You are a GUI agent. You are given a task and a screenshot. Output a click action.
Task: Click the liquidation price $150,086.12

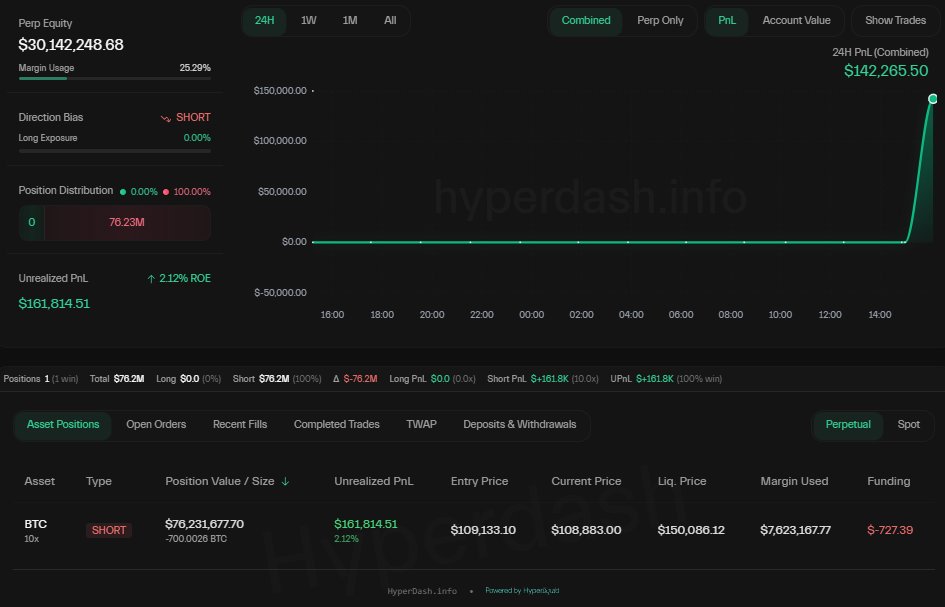coord(691,530)
